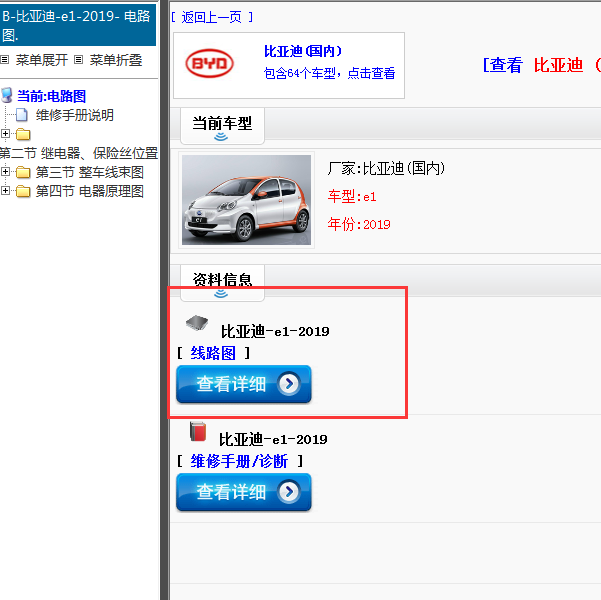This screenshot has width=601, height=600.
Task: Select 当前:电路图 root tree item
Action: (x=51, y=96)
